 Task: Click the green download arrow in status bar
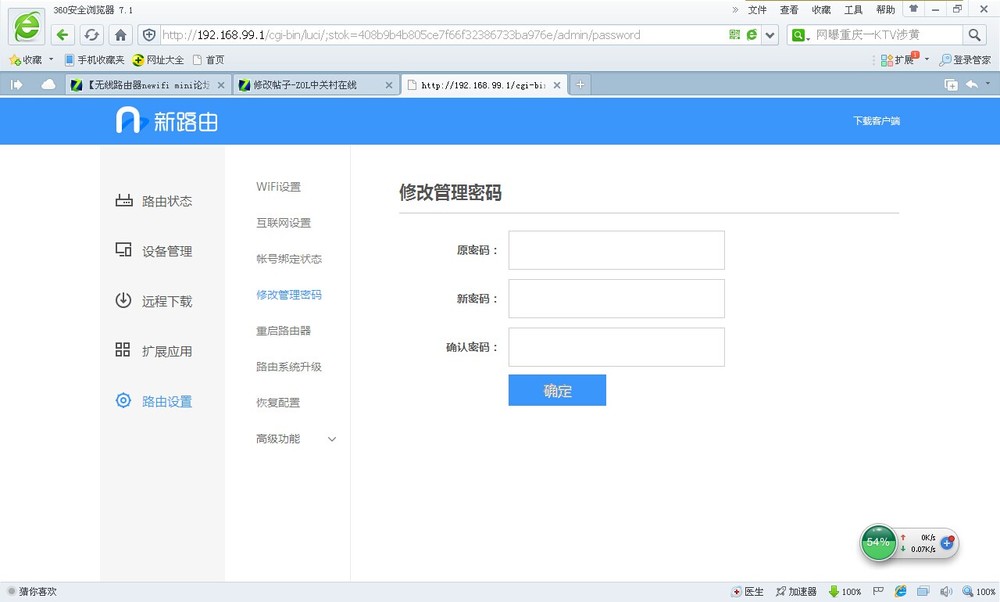click(834, 592)
